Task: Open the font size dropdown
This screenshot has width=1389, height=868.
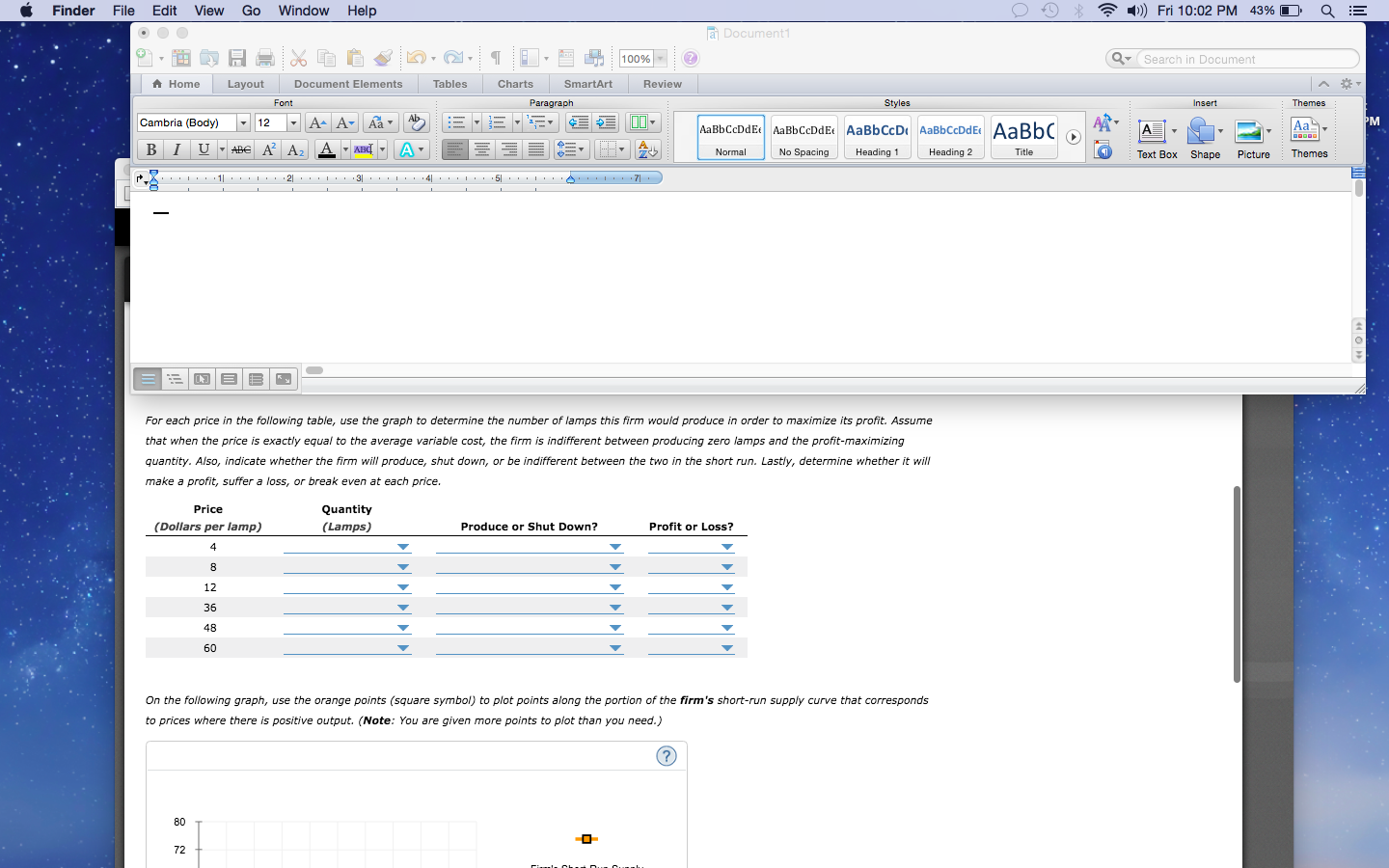Action: point(294,122)
